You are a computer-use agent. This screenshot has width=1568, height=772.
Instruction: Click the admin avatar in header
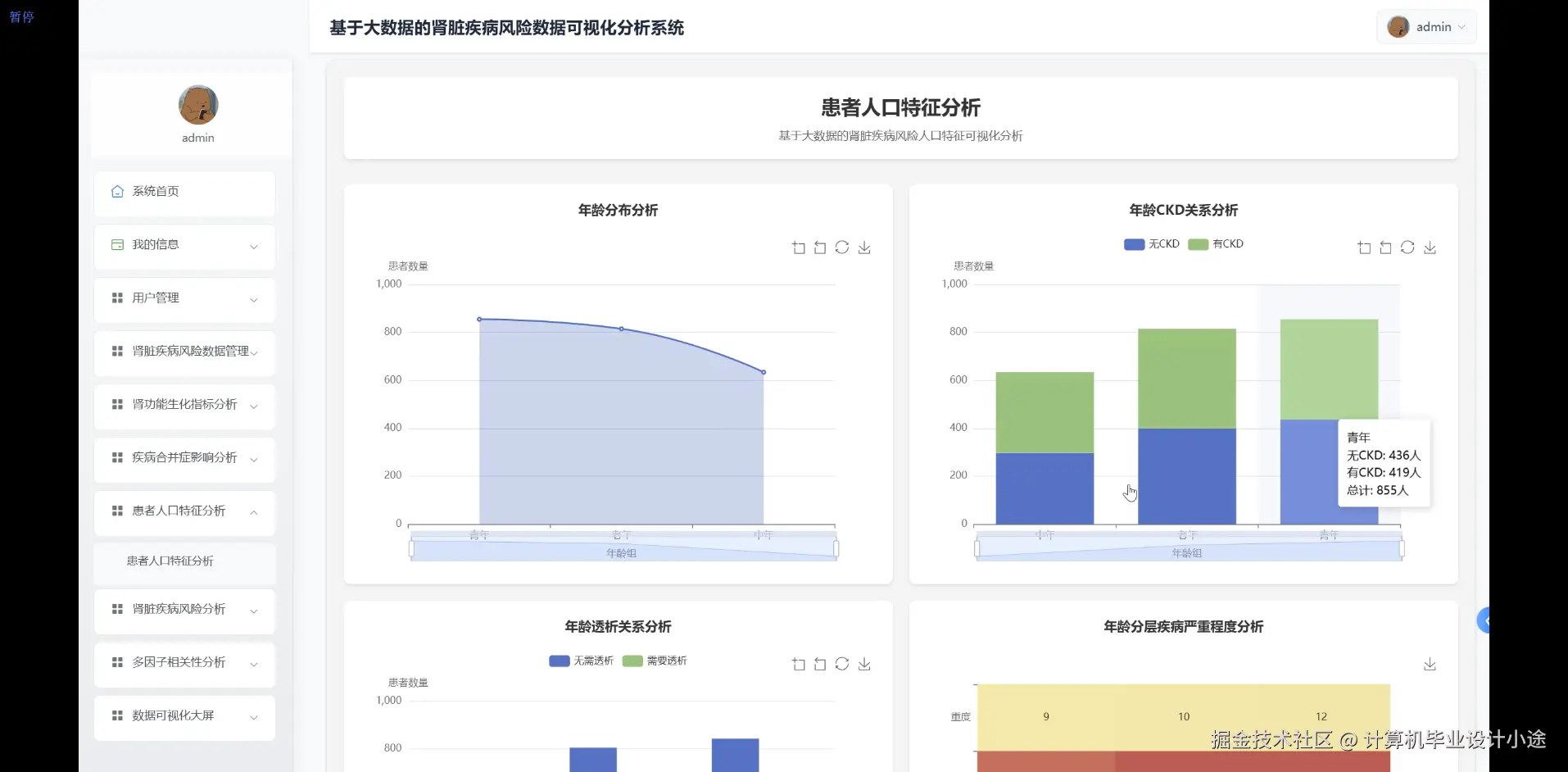tap(1398, 27)
